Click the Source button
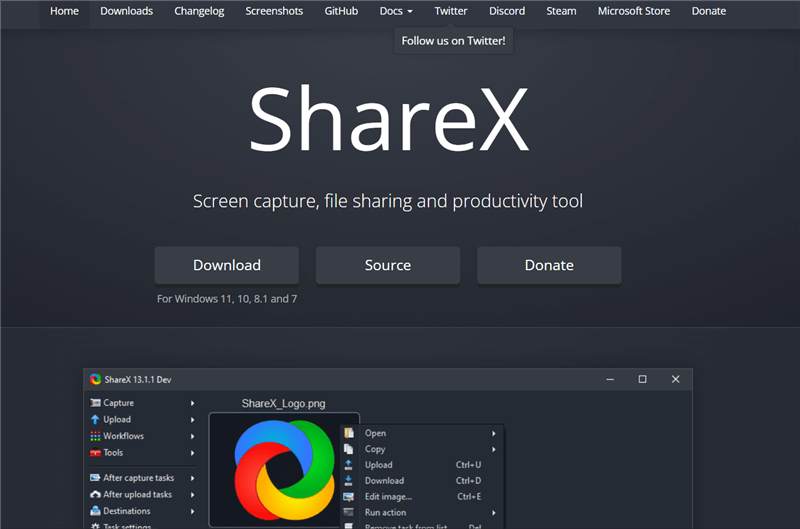The image size is (800, 529). pos(388,265)
